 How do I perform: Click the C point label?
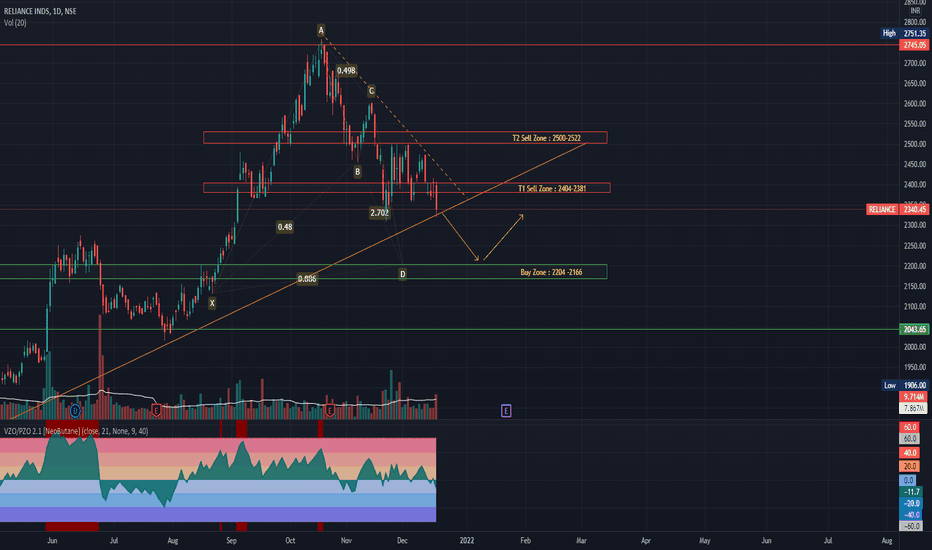tap(371, 91)
